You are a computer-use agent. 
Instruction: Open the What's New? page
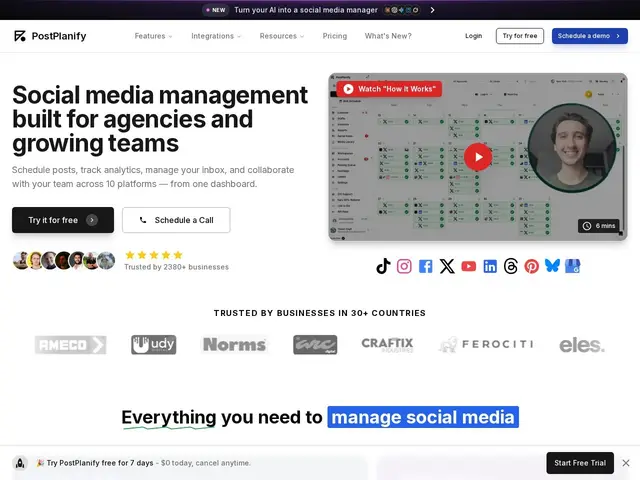[x=388, y=36]
